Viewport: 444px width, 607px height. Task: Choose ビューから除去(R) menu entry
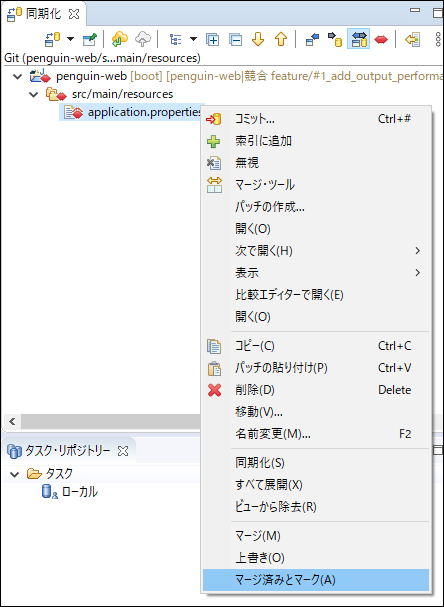[x=315, y=506]
